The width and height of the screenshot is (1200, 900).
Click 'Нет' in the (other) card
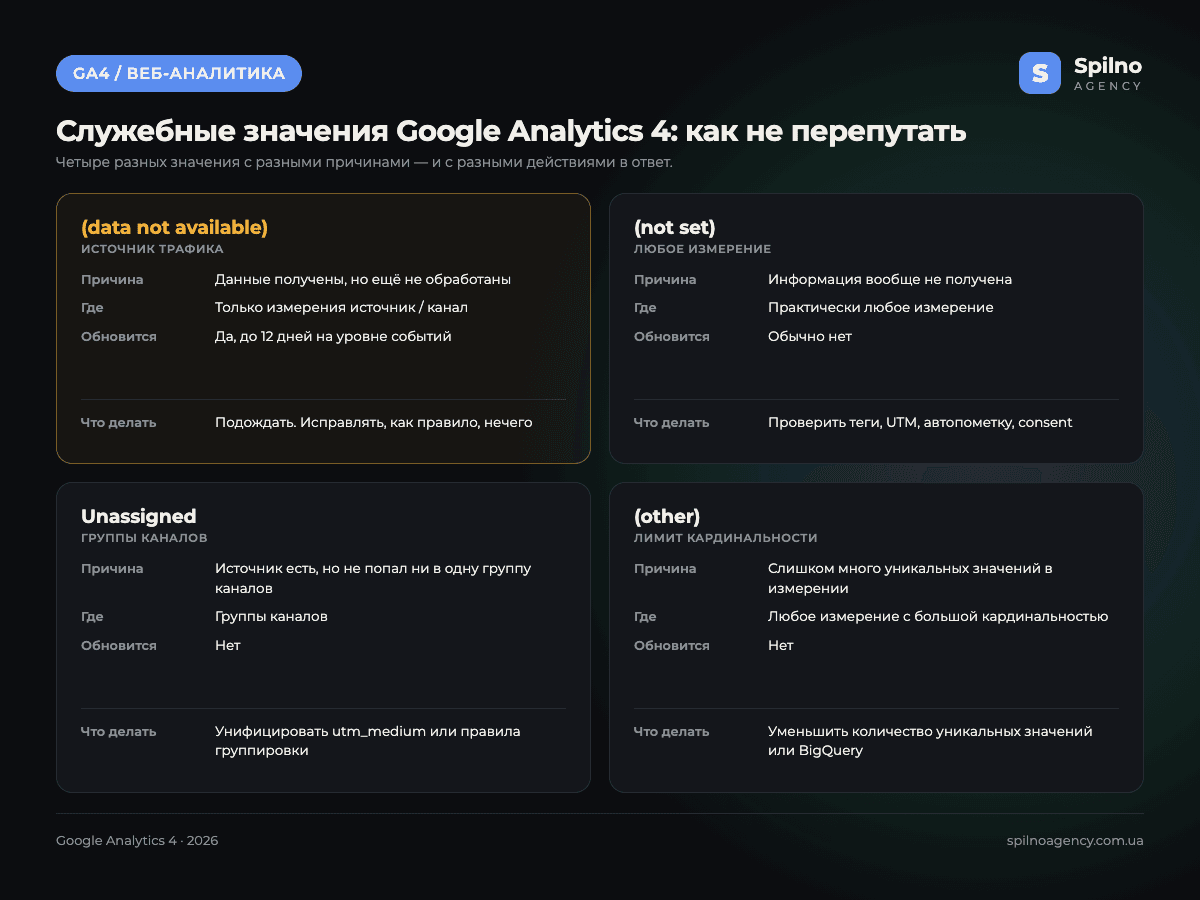pos(781,646)
